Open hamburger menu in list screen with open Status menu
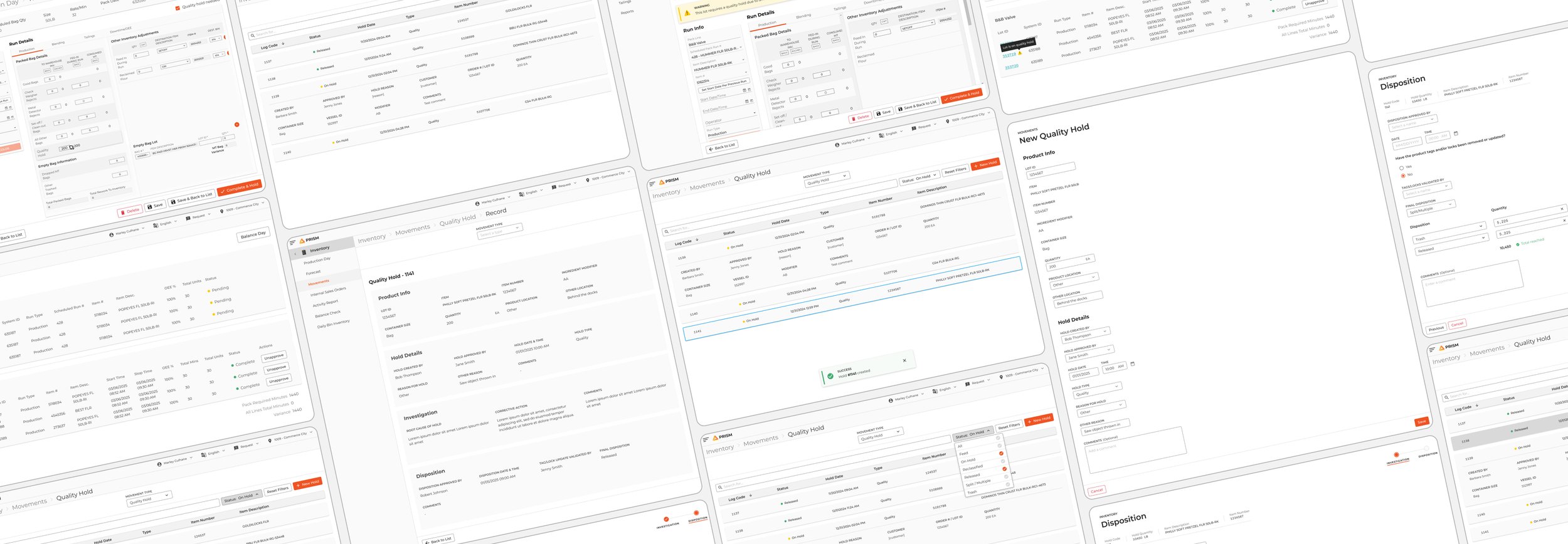The height and width of the screenshot is (544, 1568). 706,439
